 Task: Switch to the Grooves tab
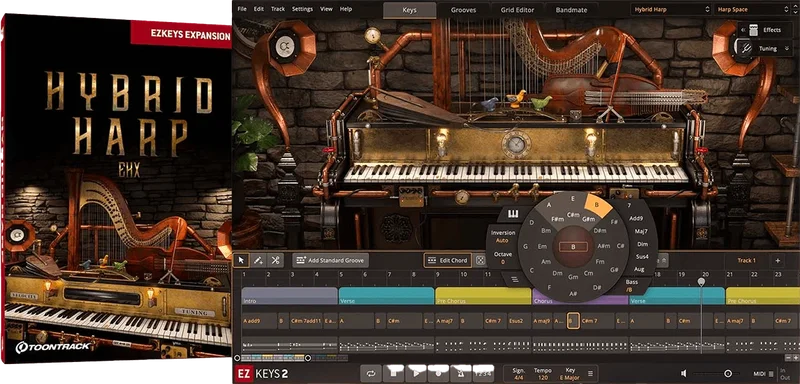coord(463,10)
